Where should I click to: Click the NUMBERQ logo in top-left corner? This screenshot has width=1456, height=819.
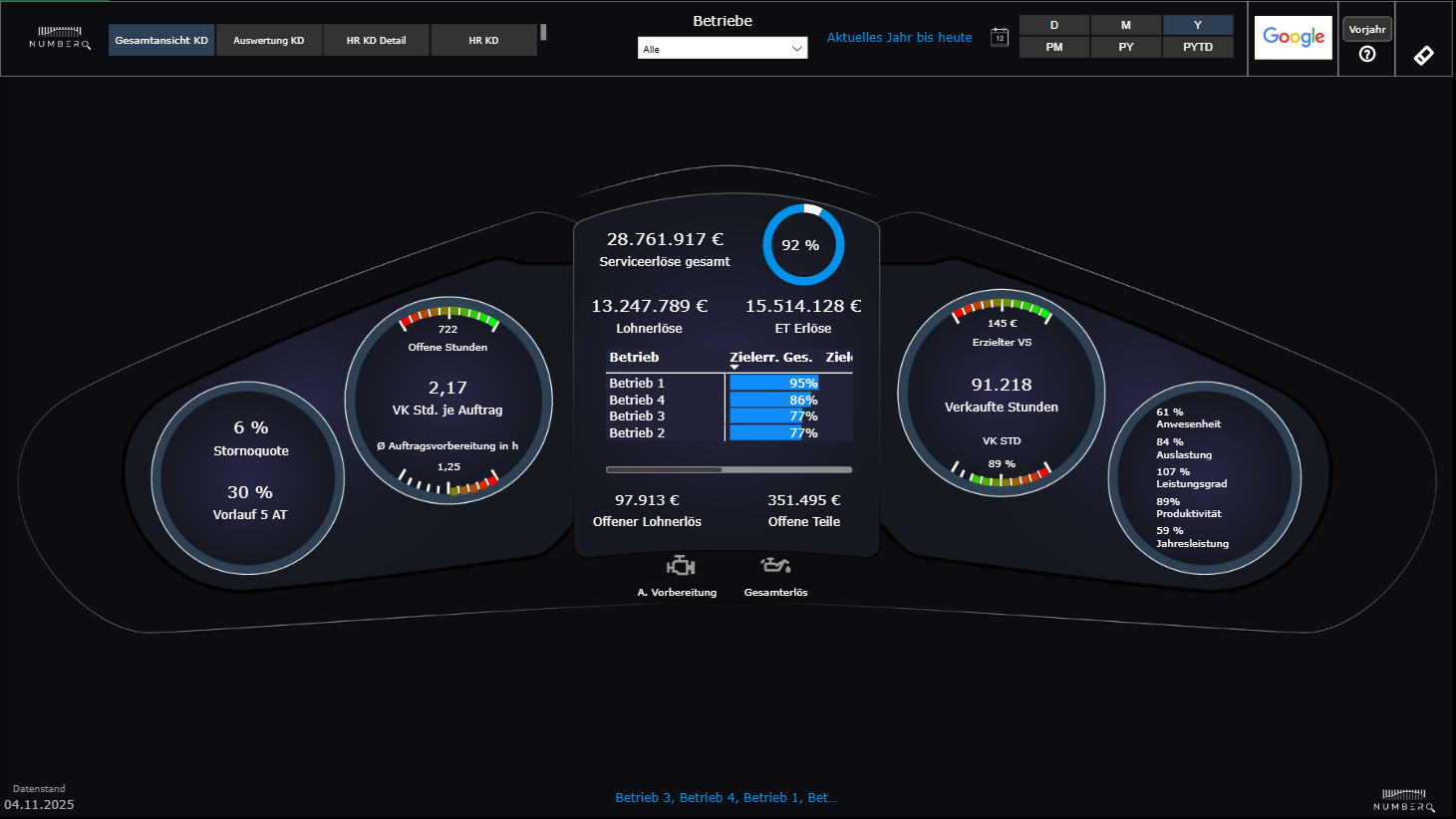click(60, 39)
